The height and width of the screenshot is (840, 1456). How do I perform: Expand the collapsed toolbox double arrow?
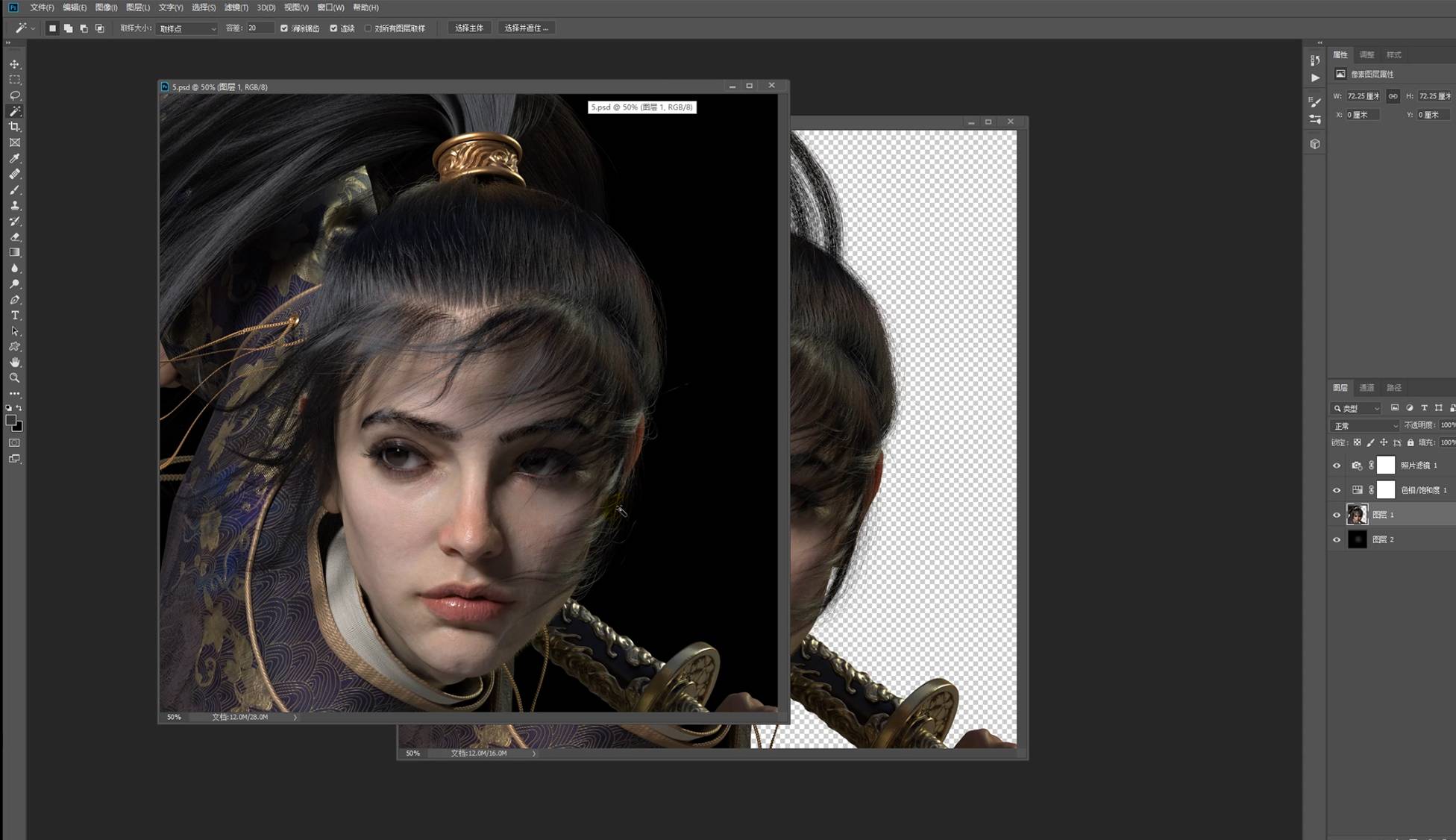8,43
